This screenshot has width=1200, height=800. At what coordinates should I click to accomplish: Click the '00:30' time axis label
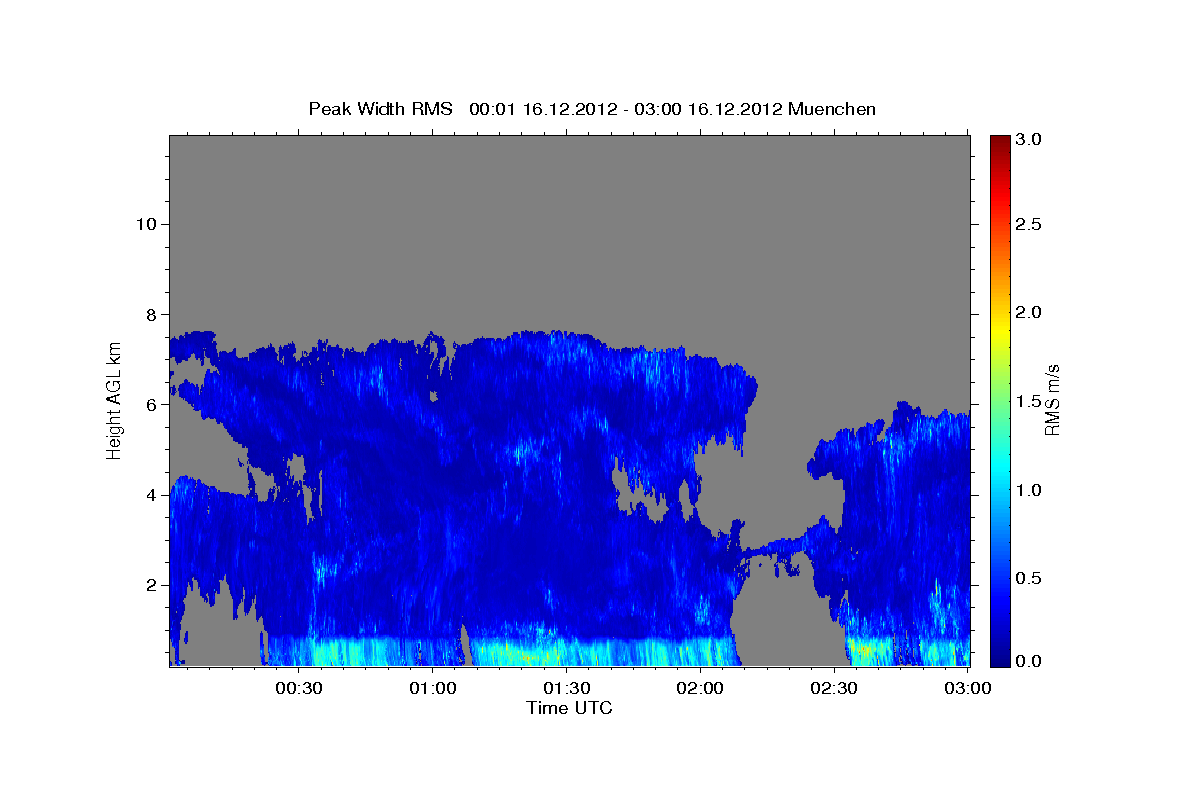(298, 687)
